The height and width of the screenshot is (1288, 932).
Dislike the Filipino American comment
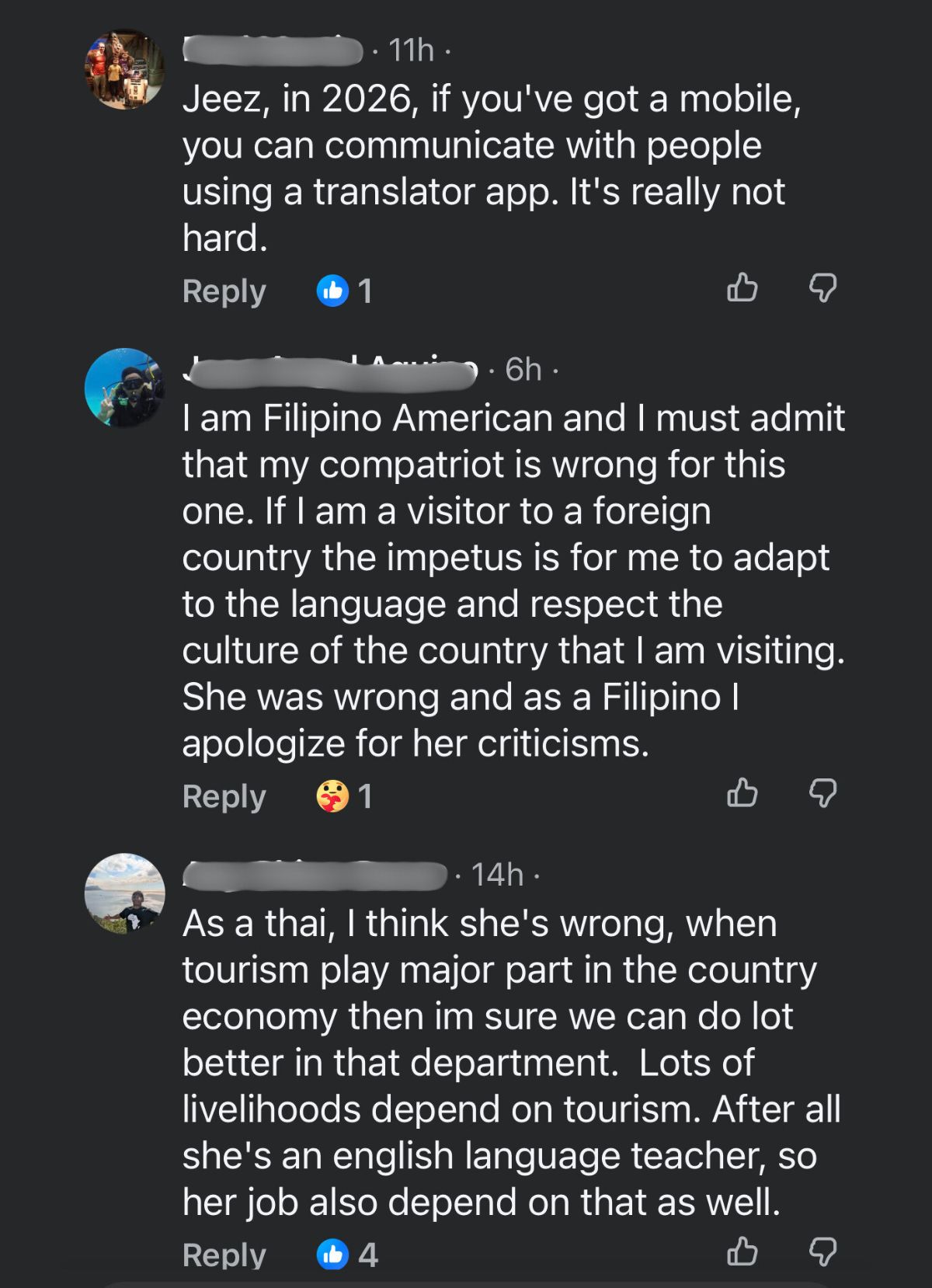[823, 793]
